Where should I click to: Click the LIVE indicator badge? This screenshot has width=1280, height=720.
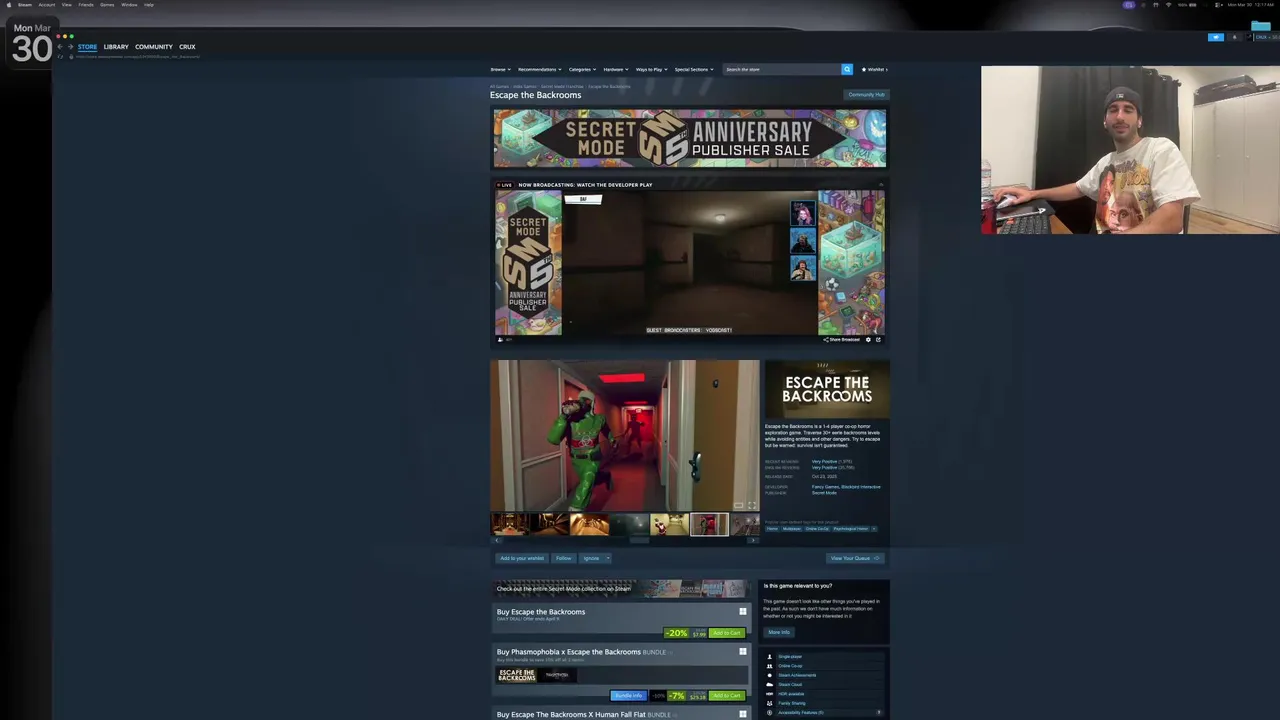pyautogui.click(x=504, y=185)
